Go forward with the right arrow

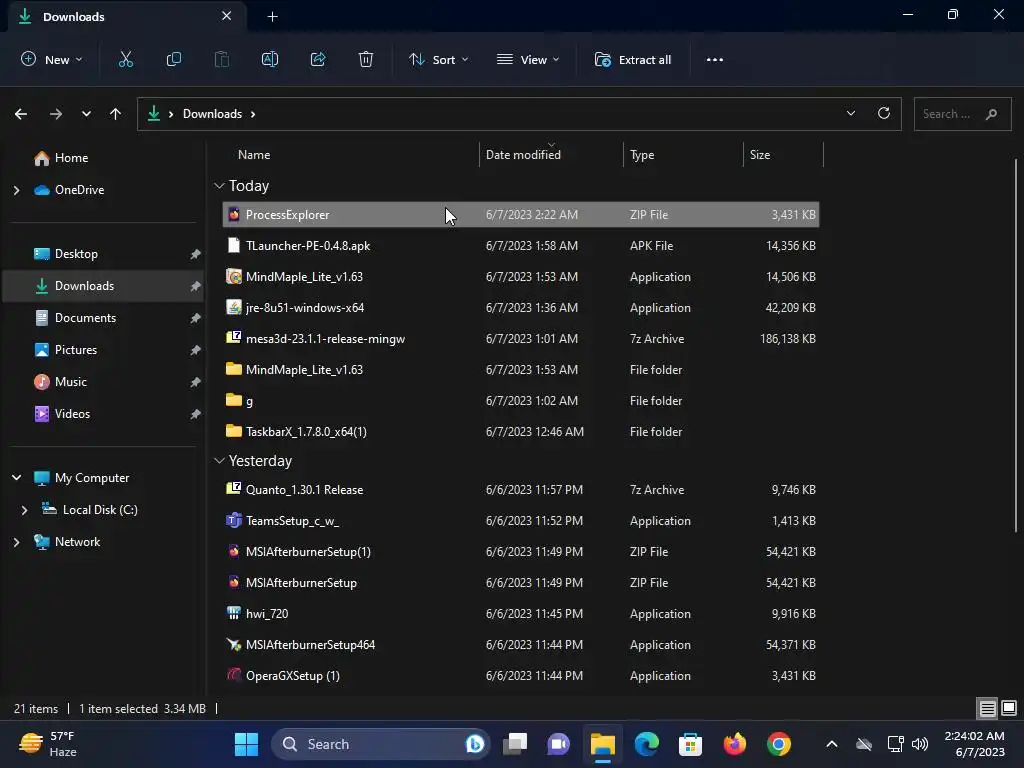pos(56,114)
